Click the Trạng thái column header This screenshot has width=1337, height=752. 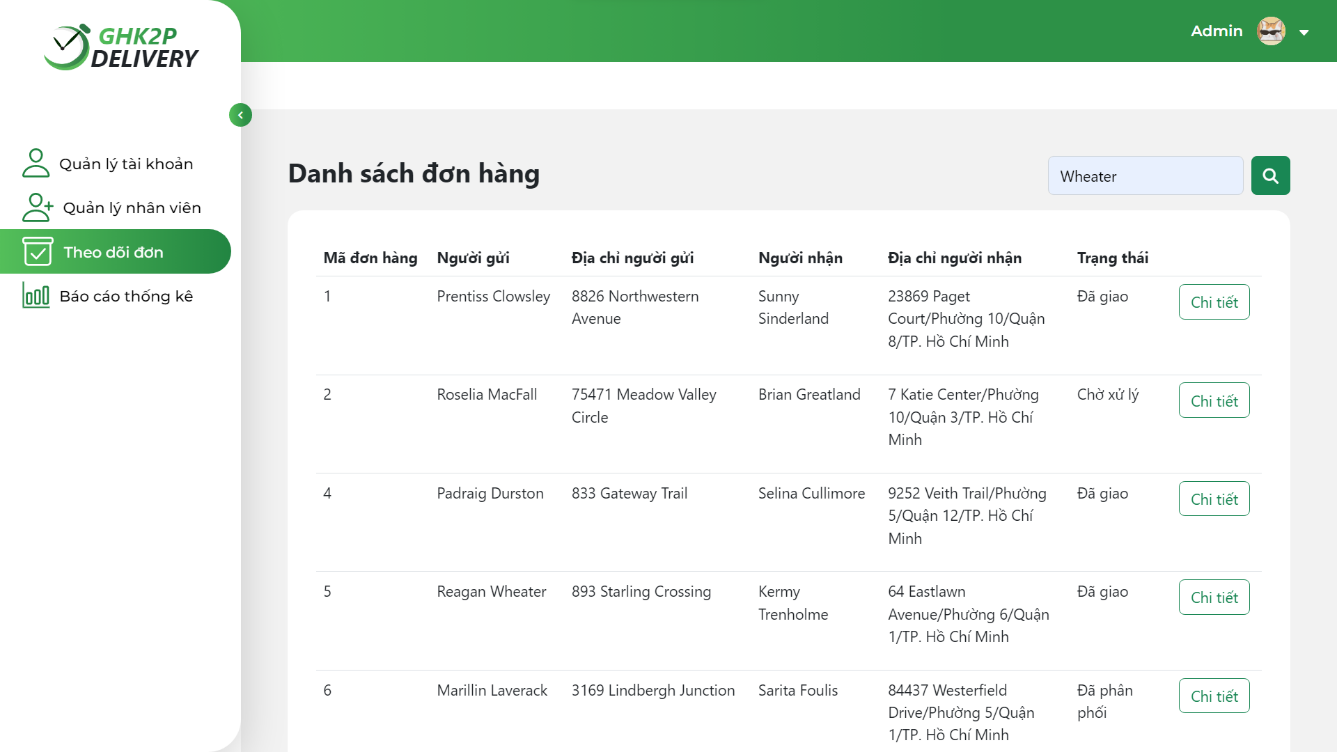pos(1112,258)
